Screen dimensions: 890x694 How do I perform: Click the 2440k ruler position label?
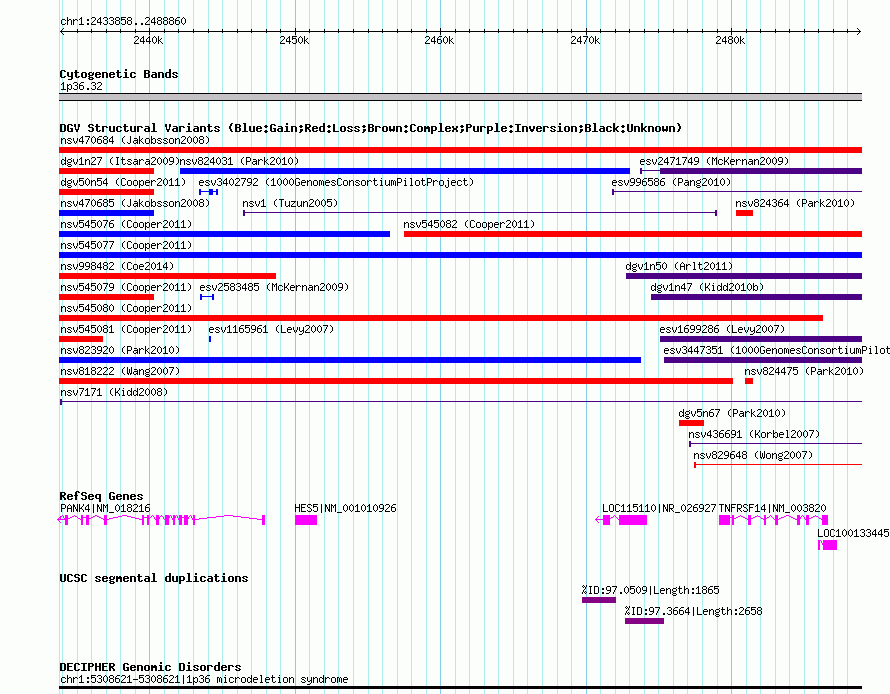[148, 40]
